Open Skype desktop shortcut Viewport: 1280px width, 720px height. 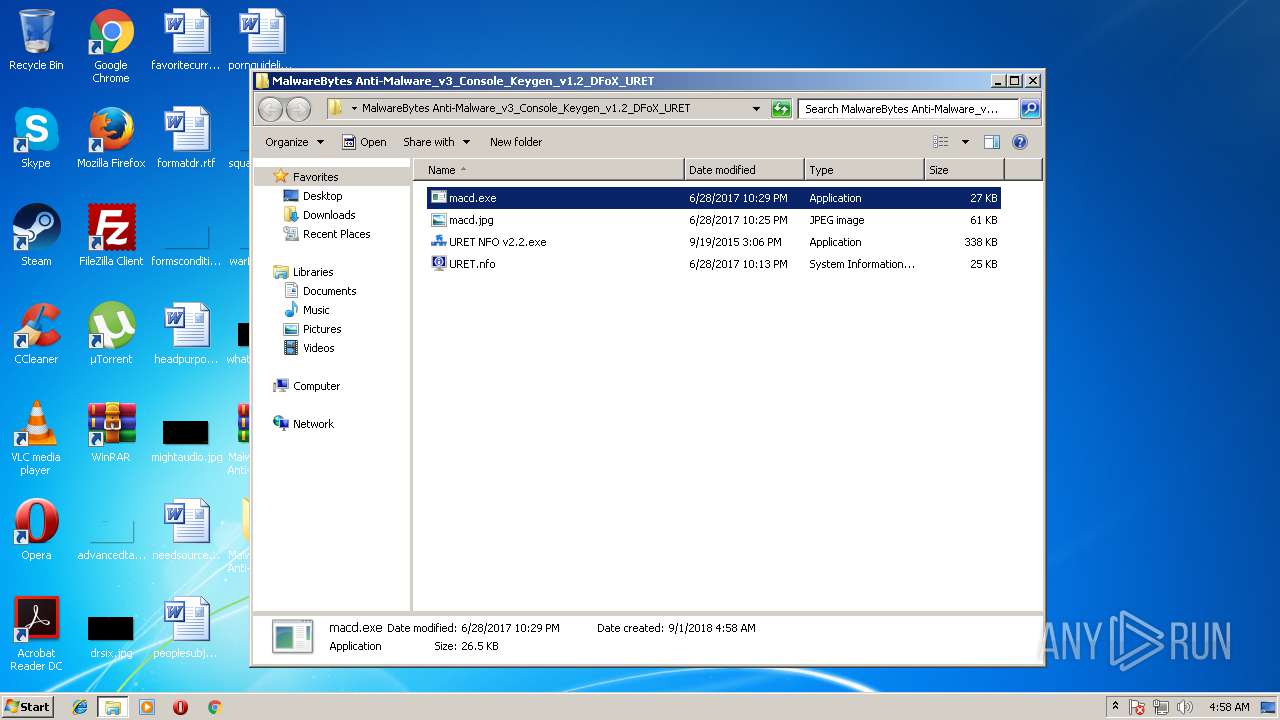pos(36,138)
